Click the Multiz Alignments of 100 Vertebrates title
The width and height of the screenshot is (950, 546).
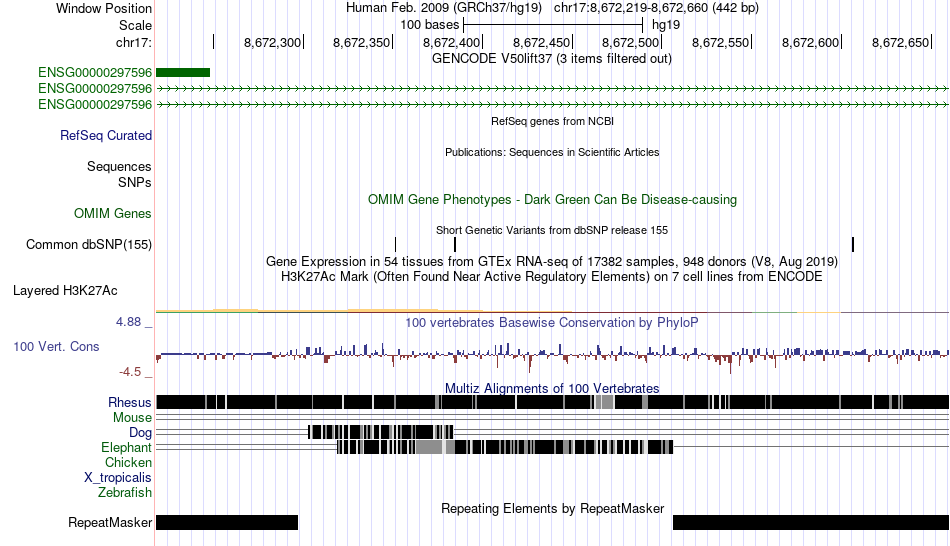click(552, 388)
